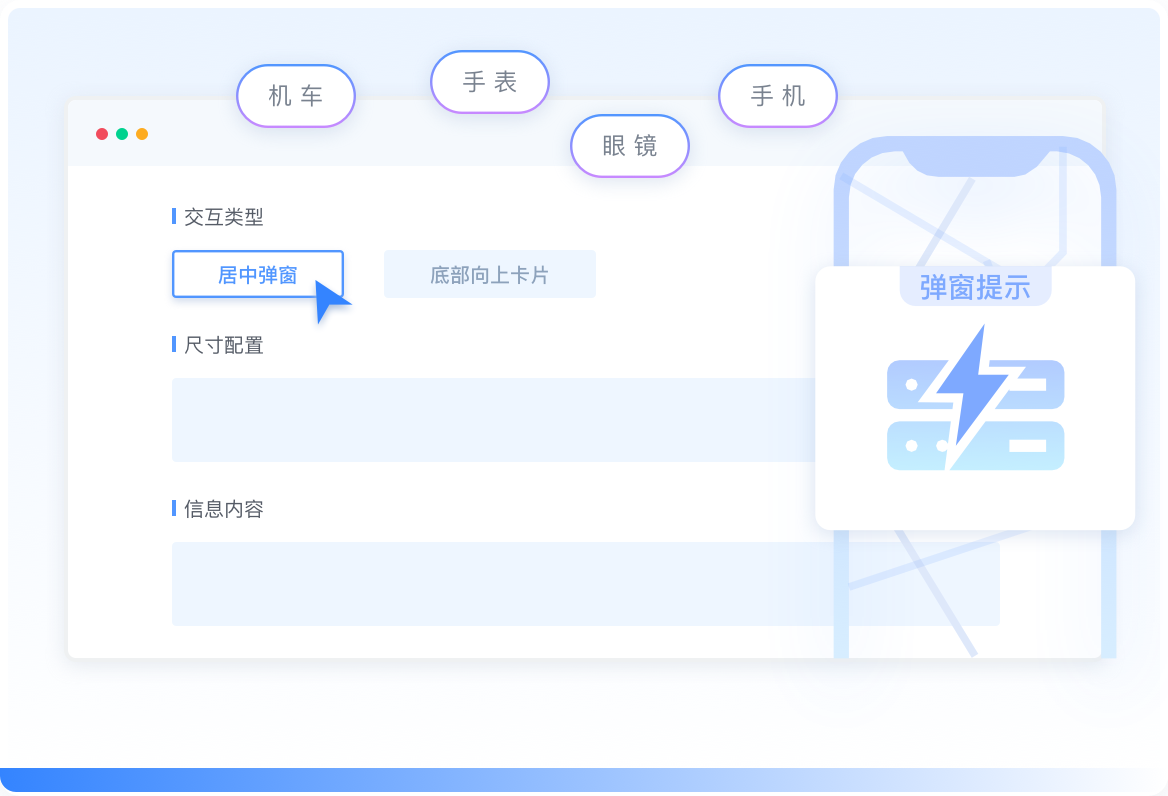
Task: Click the phone notch at top
Action: click(x=975, y=162)
